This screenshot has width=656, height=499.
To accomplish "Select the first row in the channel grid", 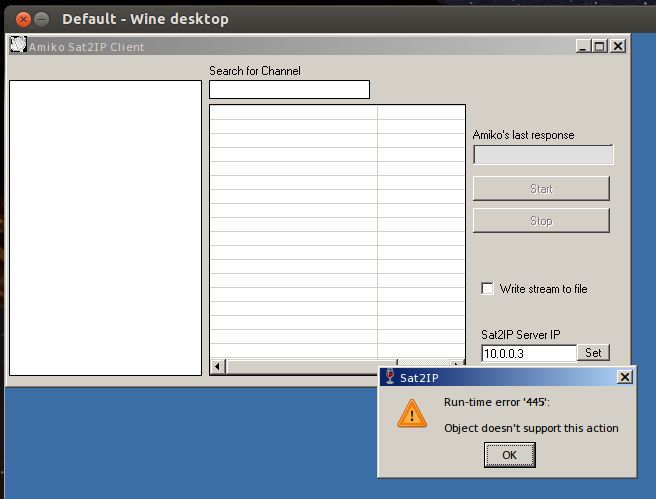I will coord(337,113).
